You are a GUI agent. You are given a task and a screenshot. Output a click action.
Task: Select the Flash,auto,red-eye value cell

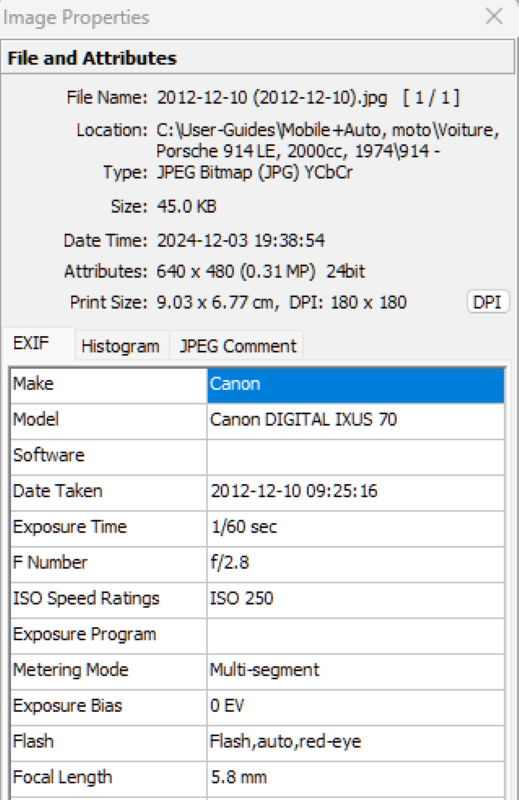click(356, 743)
